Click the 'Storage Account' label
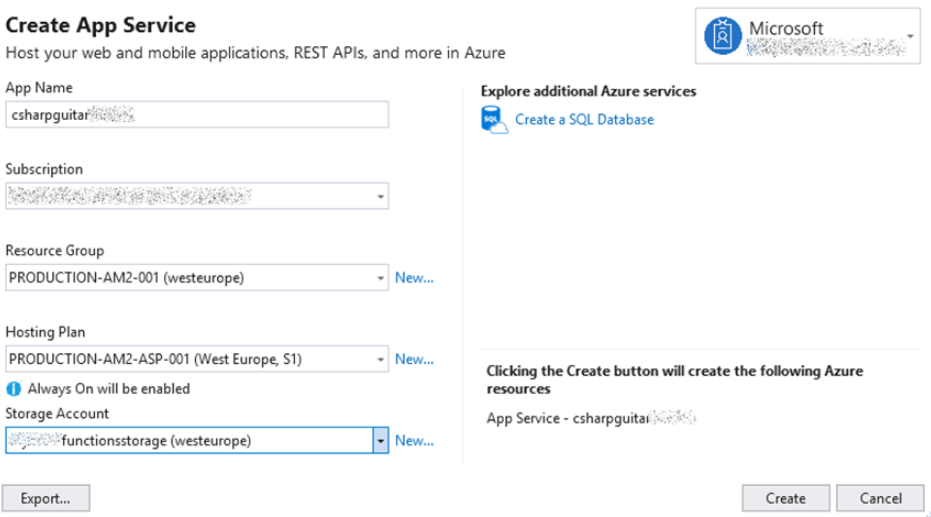Image resolution: width=931 pixels, height=517 pixels. [57, 414]
